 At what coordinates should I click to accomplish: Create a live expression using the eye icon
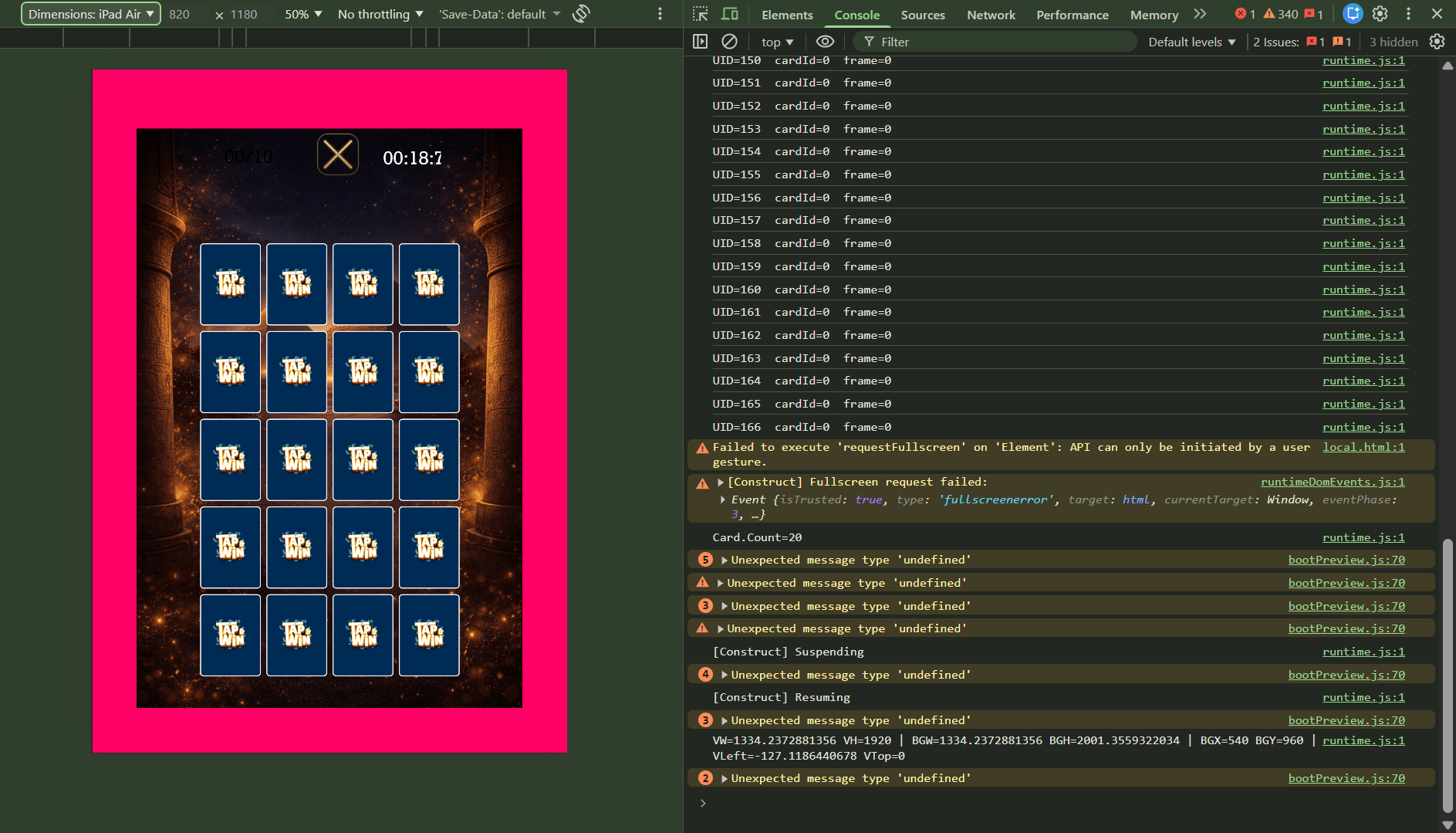(x=825, y=42)
